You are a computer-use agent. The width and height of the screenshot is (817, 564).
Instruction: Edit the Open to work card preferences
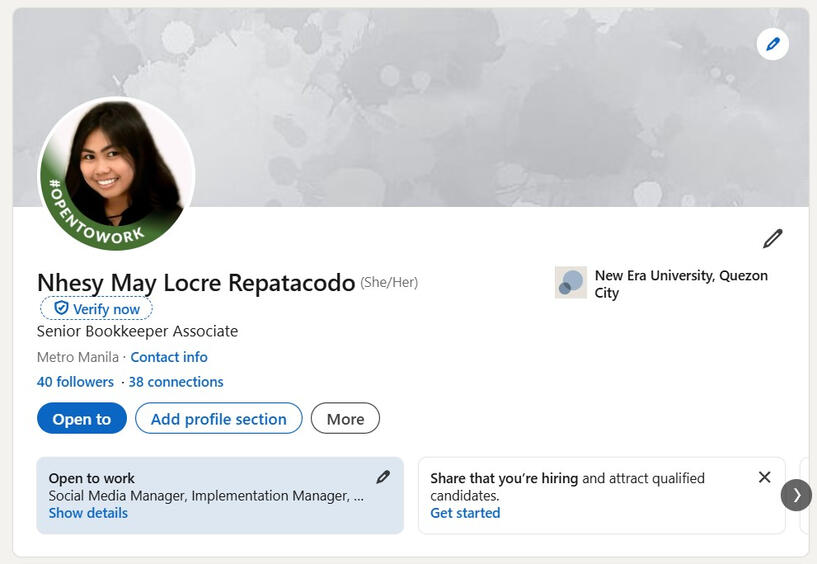[x=383, y=477]
